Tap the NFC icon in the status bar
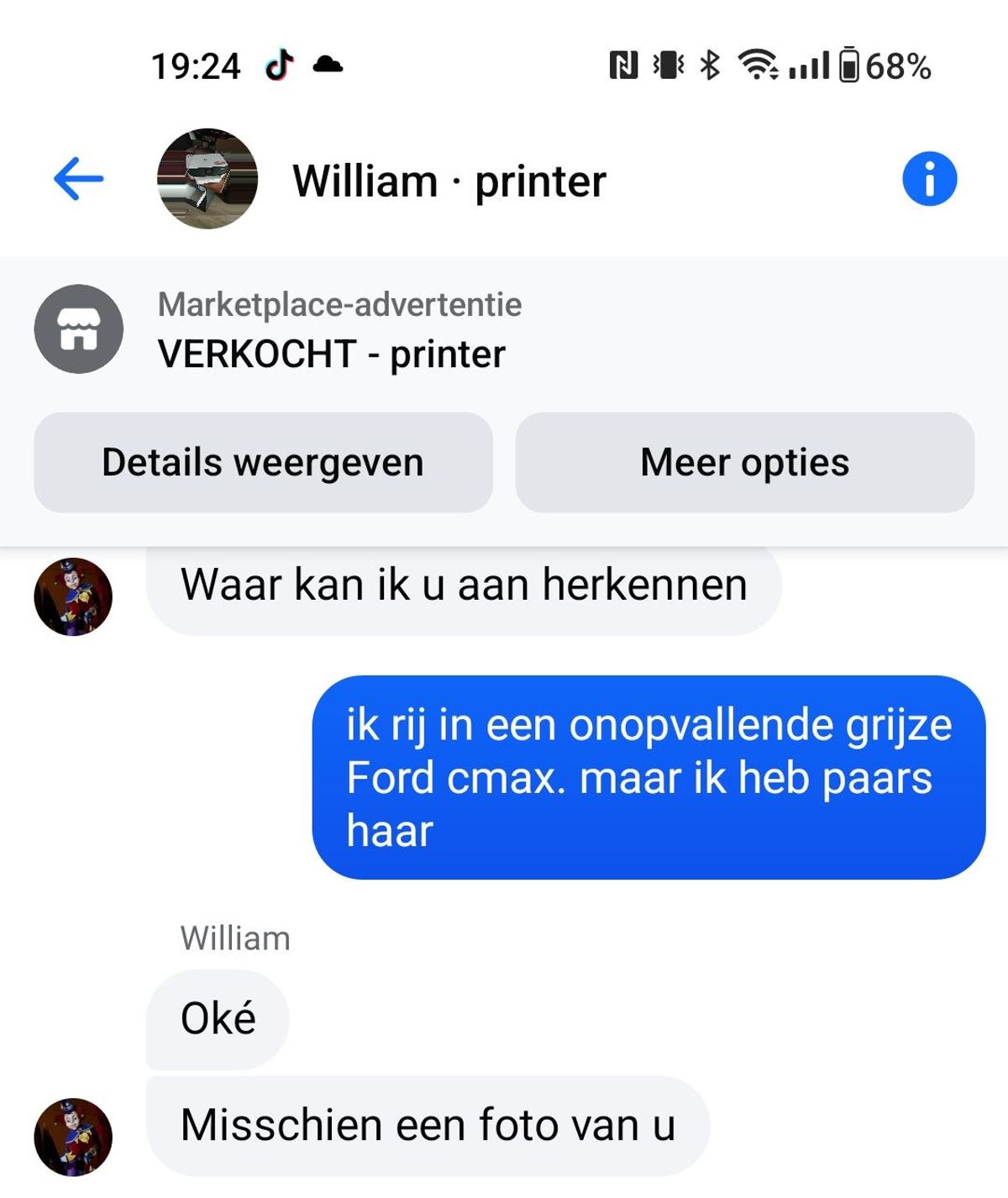 point(623,65)
